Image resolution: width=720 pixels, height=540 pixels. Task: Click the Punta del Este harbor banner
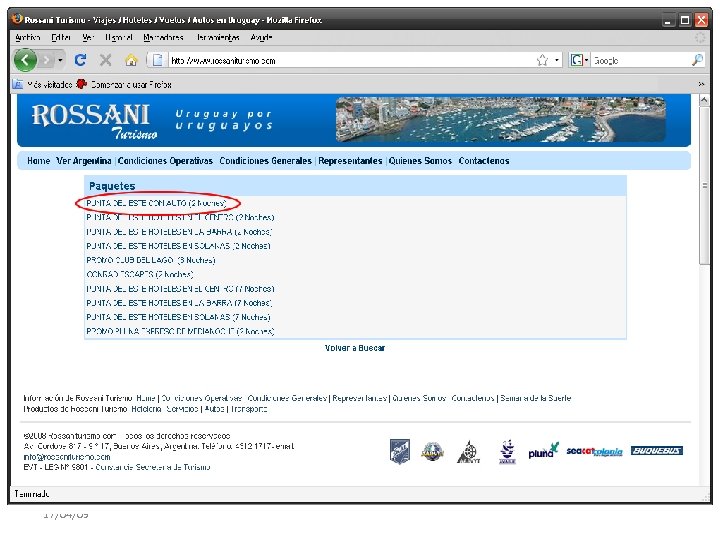pyautogui.click(x=501, y=119)
